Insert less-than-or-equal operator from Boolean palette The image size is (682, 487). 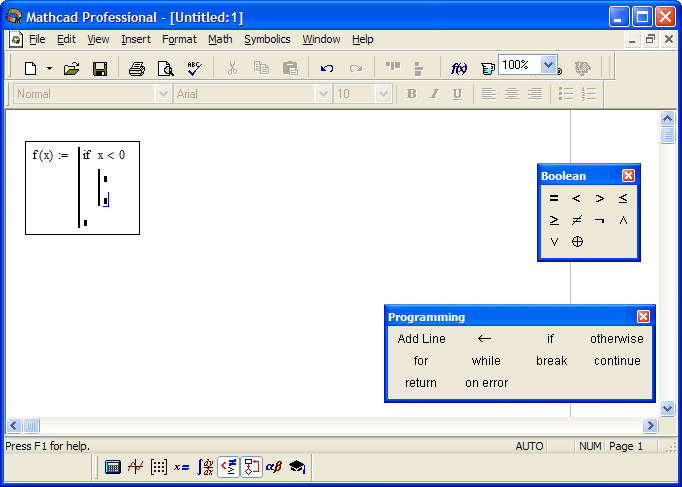point(623,198)
